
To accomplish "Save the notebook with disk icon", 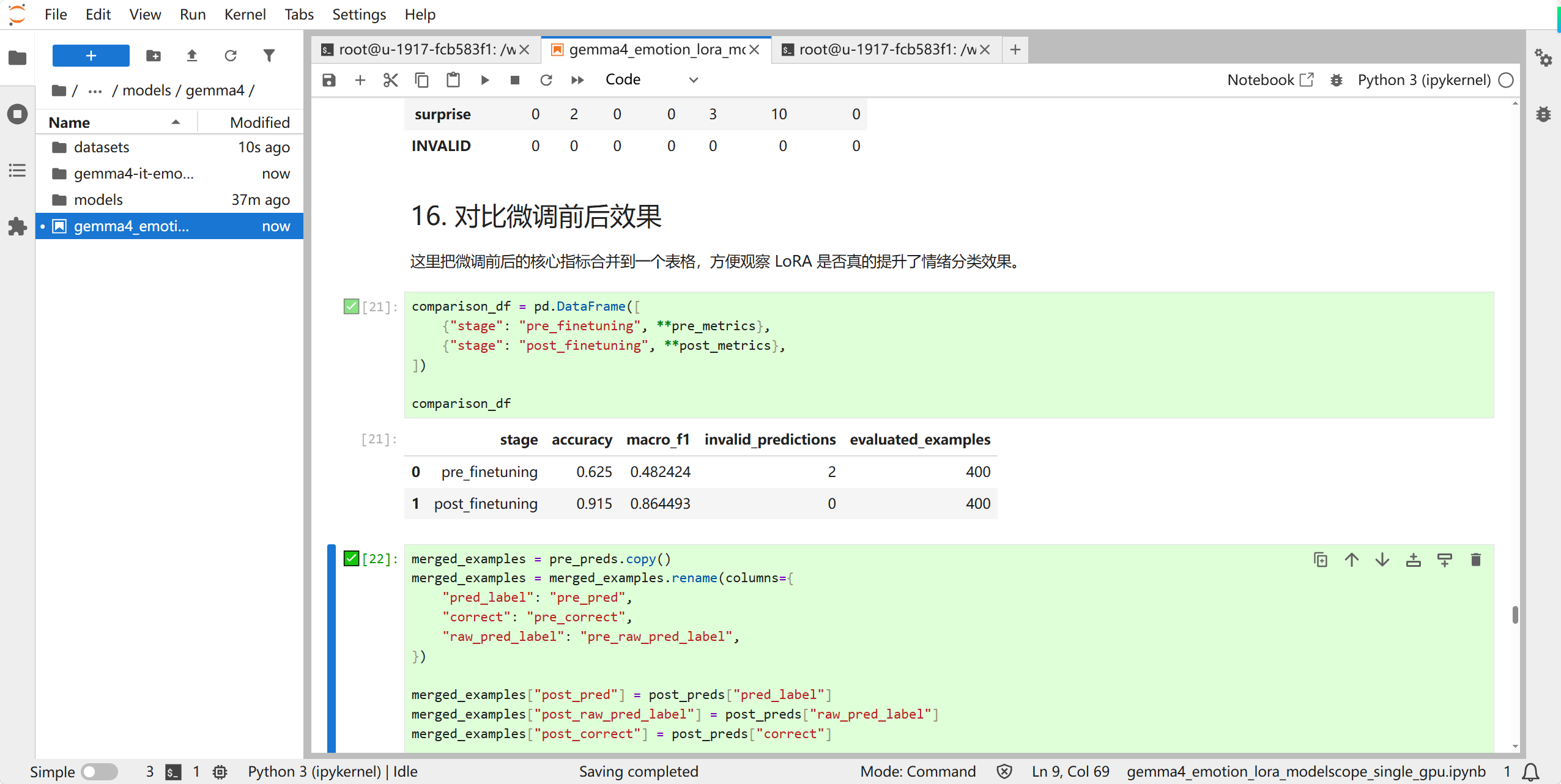I will click(x=329, y=80).
